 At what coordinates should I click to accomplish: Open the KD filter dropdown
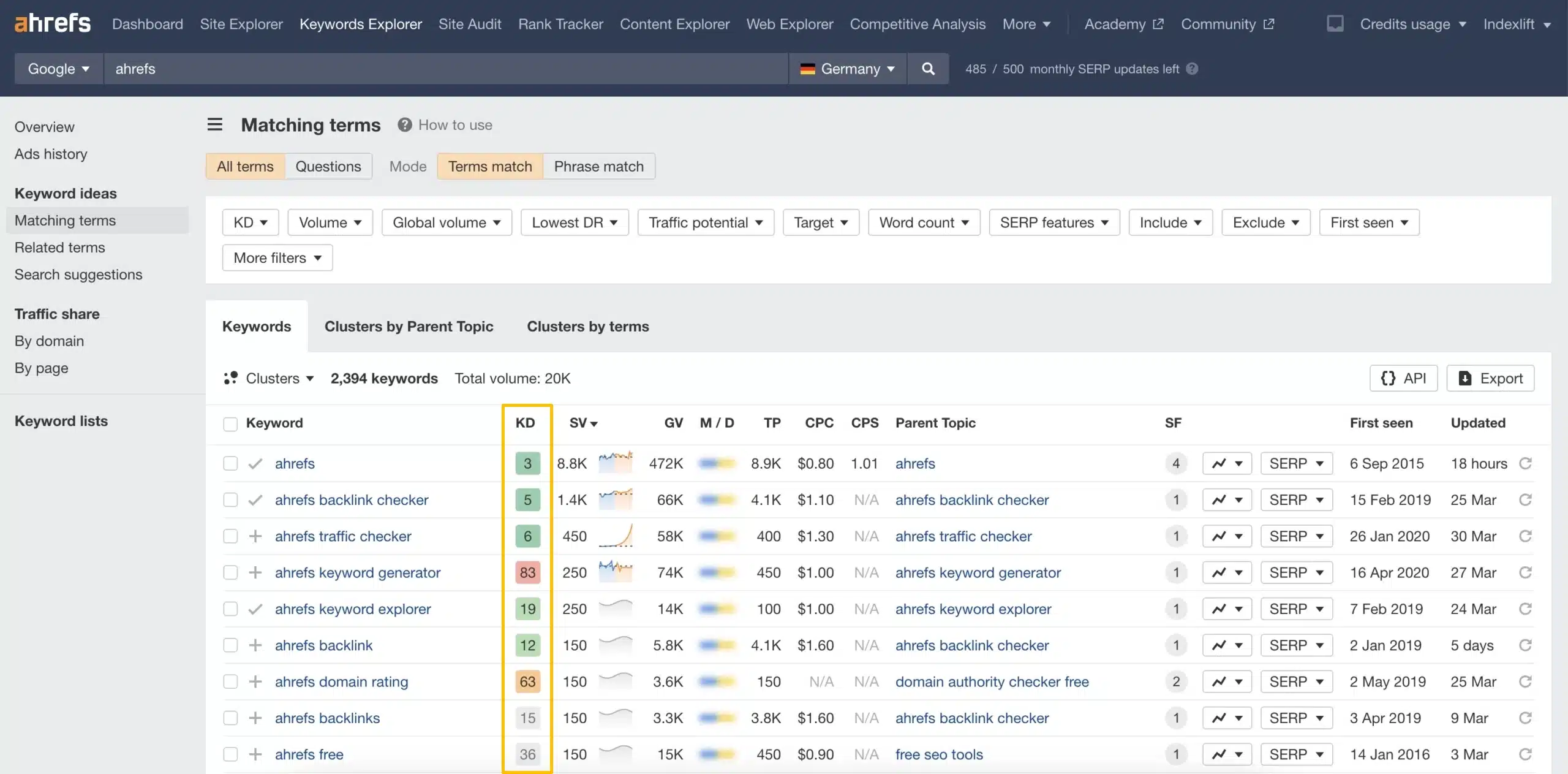click(251, 222)
